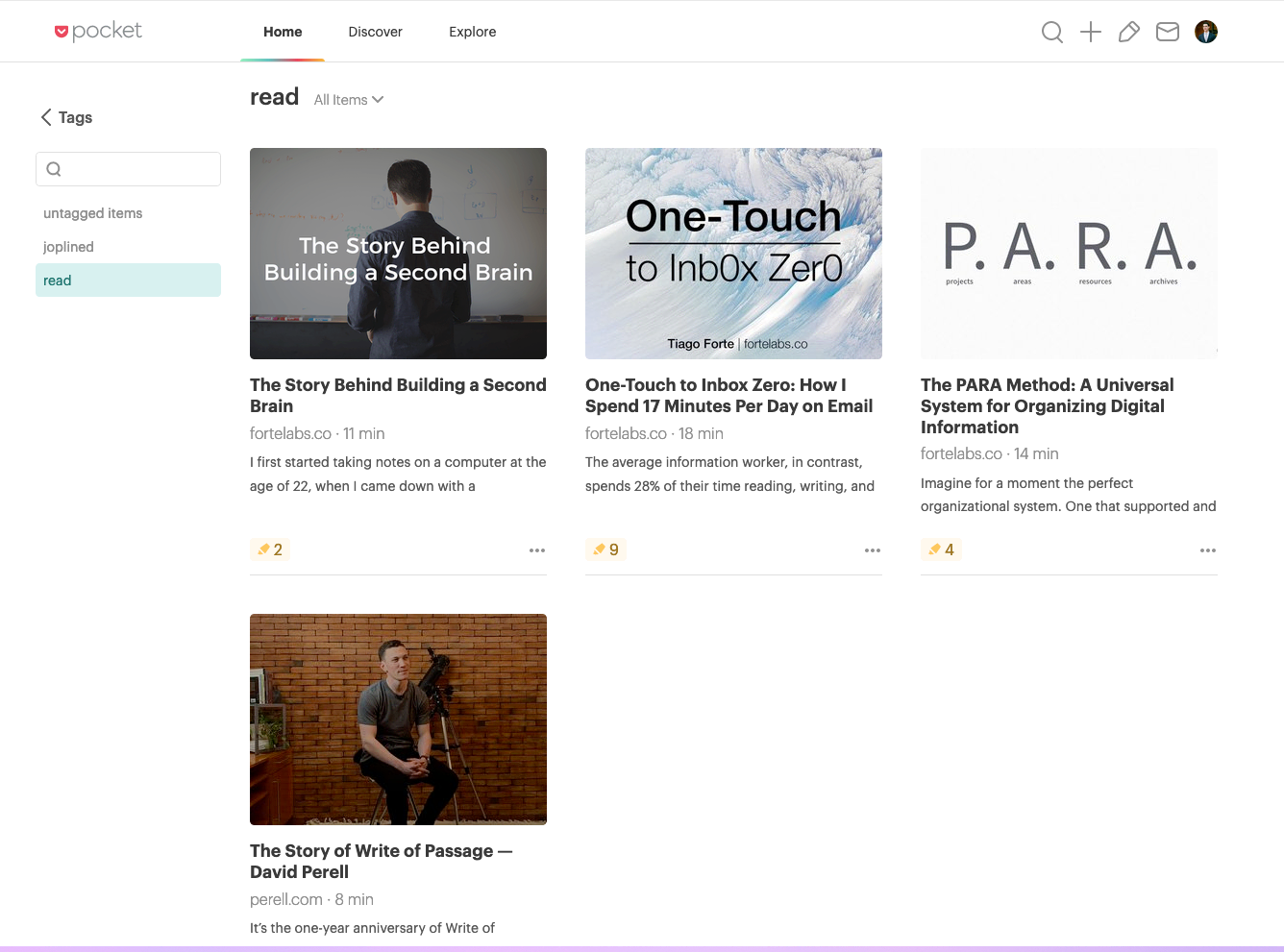Click the back chevron beside Tags
This screenshot has height=952, width=1284.
pyautogui.click(x=45, y=117)
